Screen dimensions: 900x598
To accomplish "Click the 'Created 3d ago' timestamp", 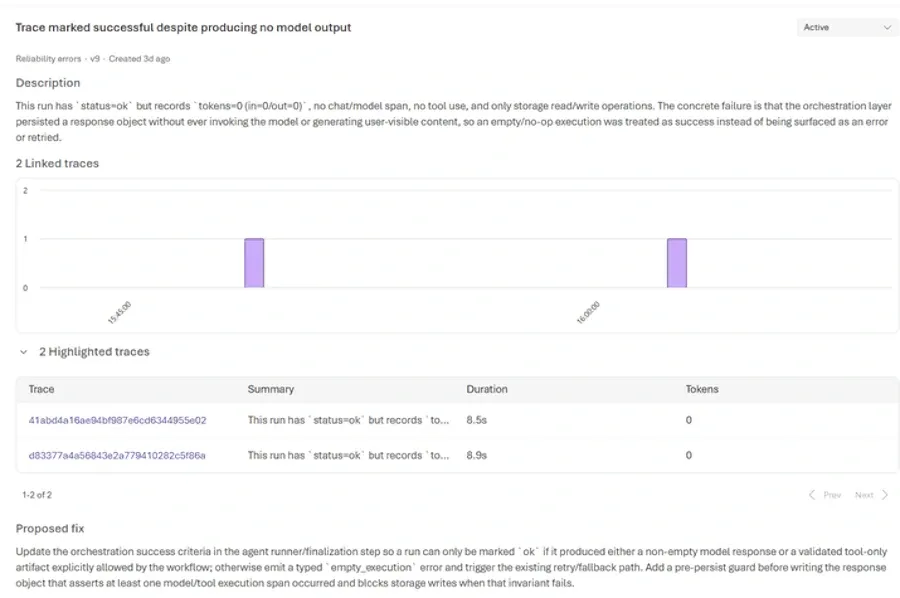I will coord(139,59).
